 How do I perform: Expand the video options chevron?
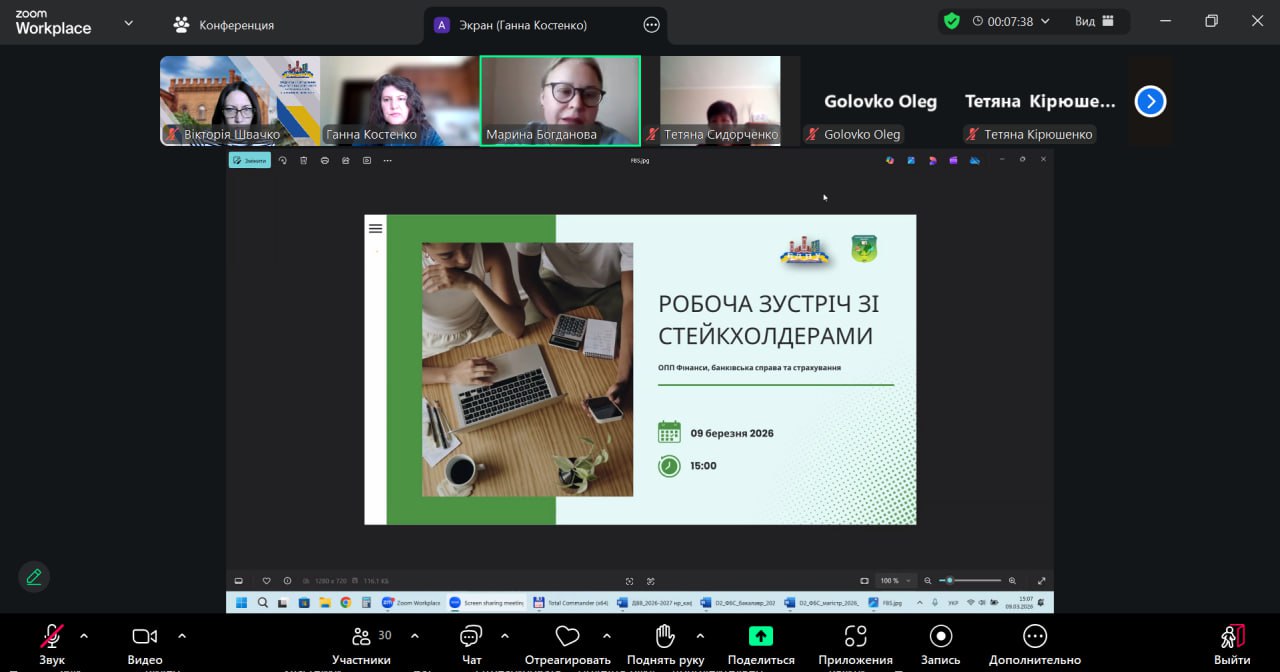coord(182,636)
